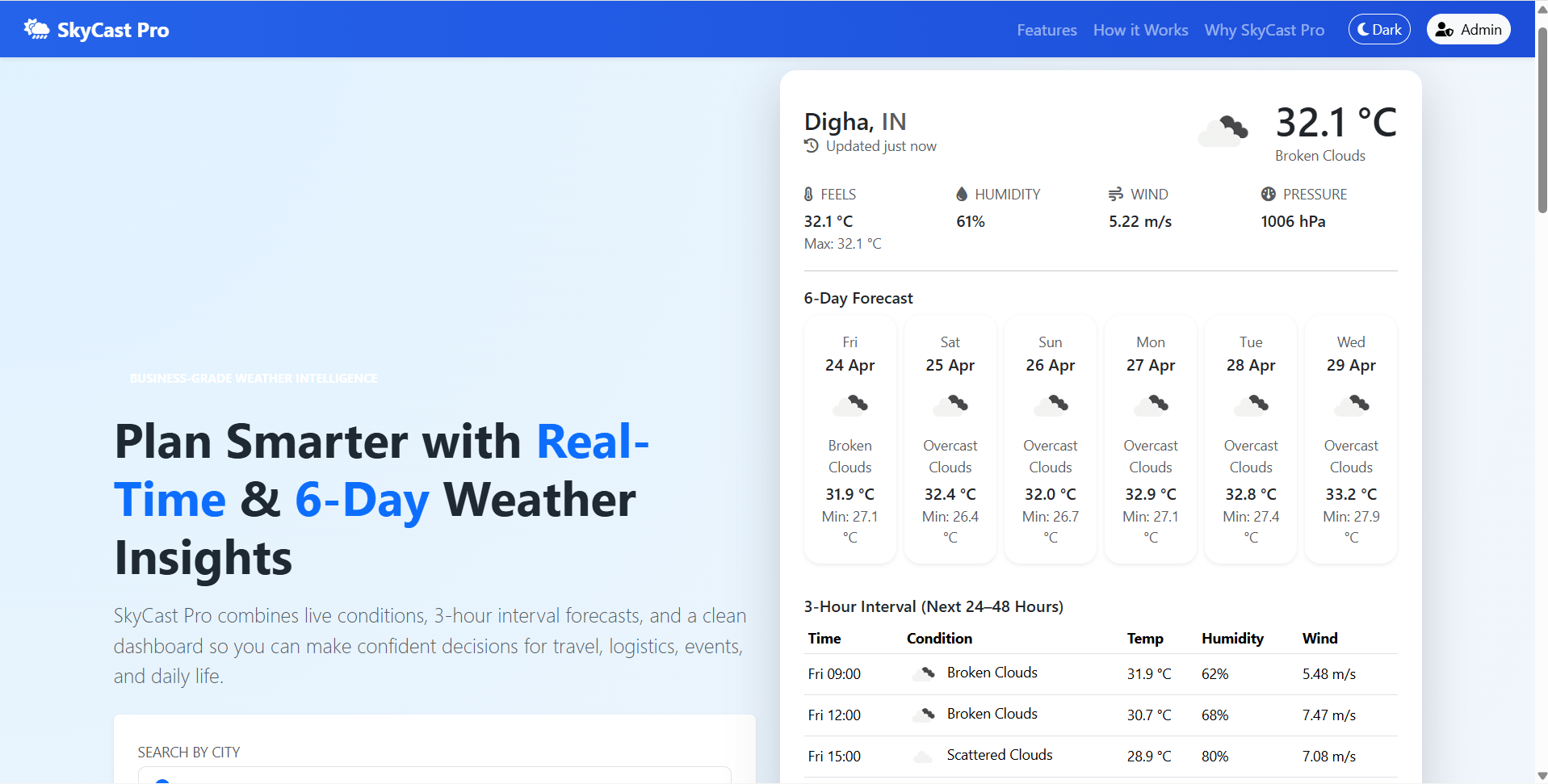The height and width of the screenshot is (784, 1548).
Task: Click the large broken clouds current weather icon
Action: pos(1223,130)
